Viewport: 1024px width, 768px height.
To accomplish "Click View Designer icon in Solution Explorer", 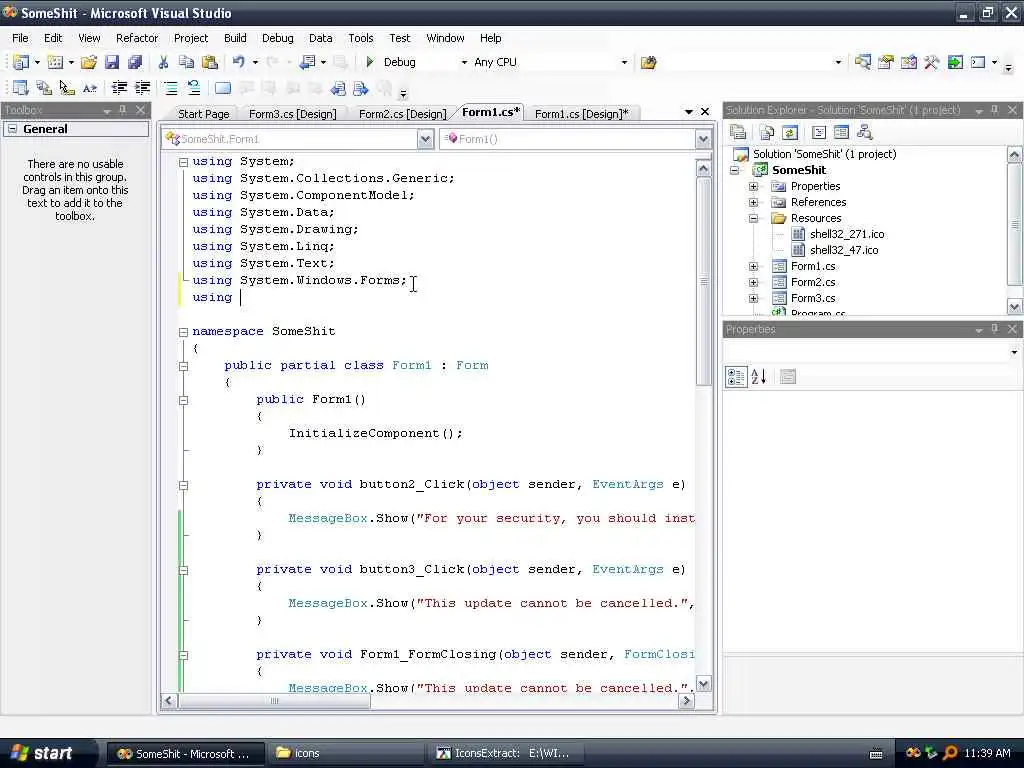I will [841, 133].
